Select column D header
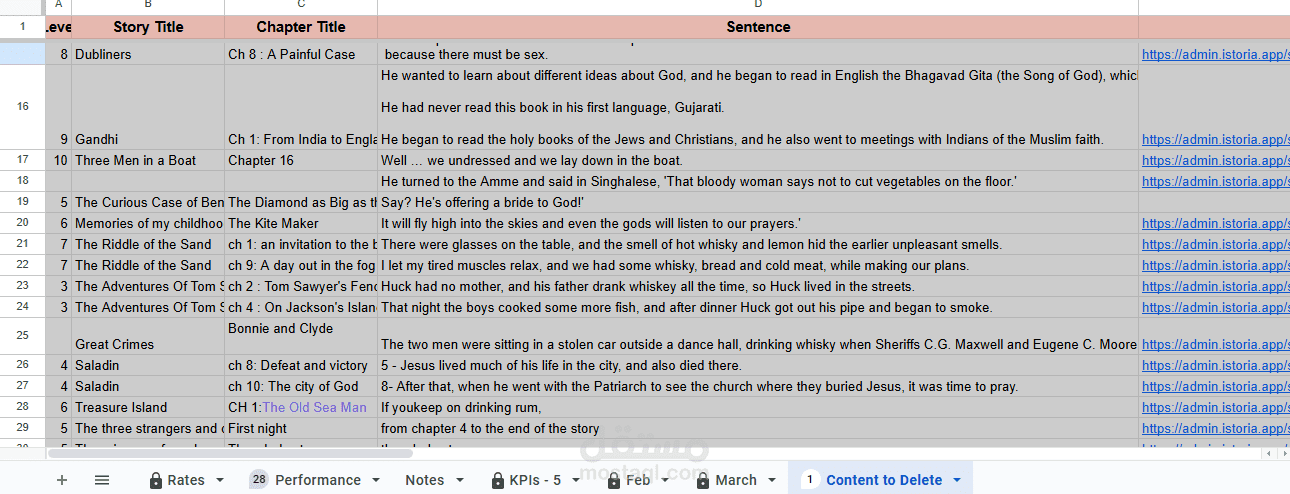Viewport: 1290px width, 494px height. pos(758,7)
